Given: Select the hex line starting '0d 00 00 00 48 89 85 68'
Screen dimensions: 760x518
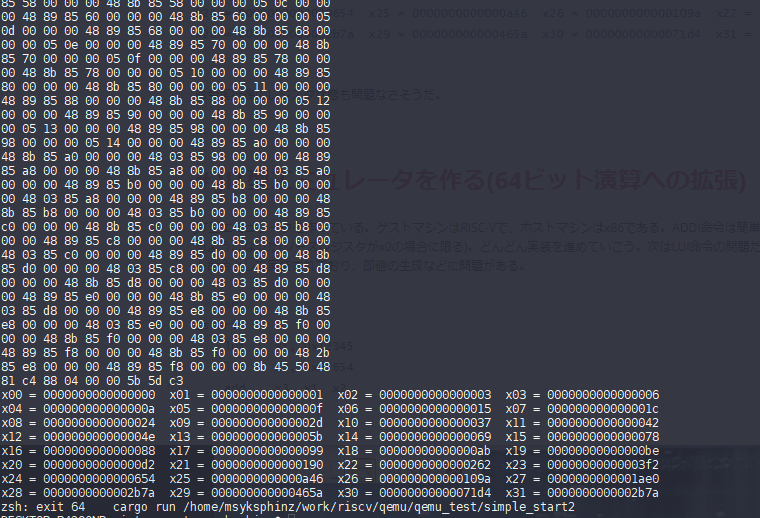Looking at the screenshot, I should [x=166, y=31].
